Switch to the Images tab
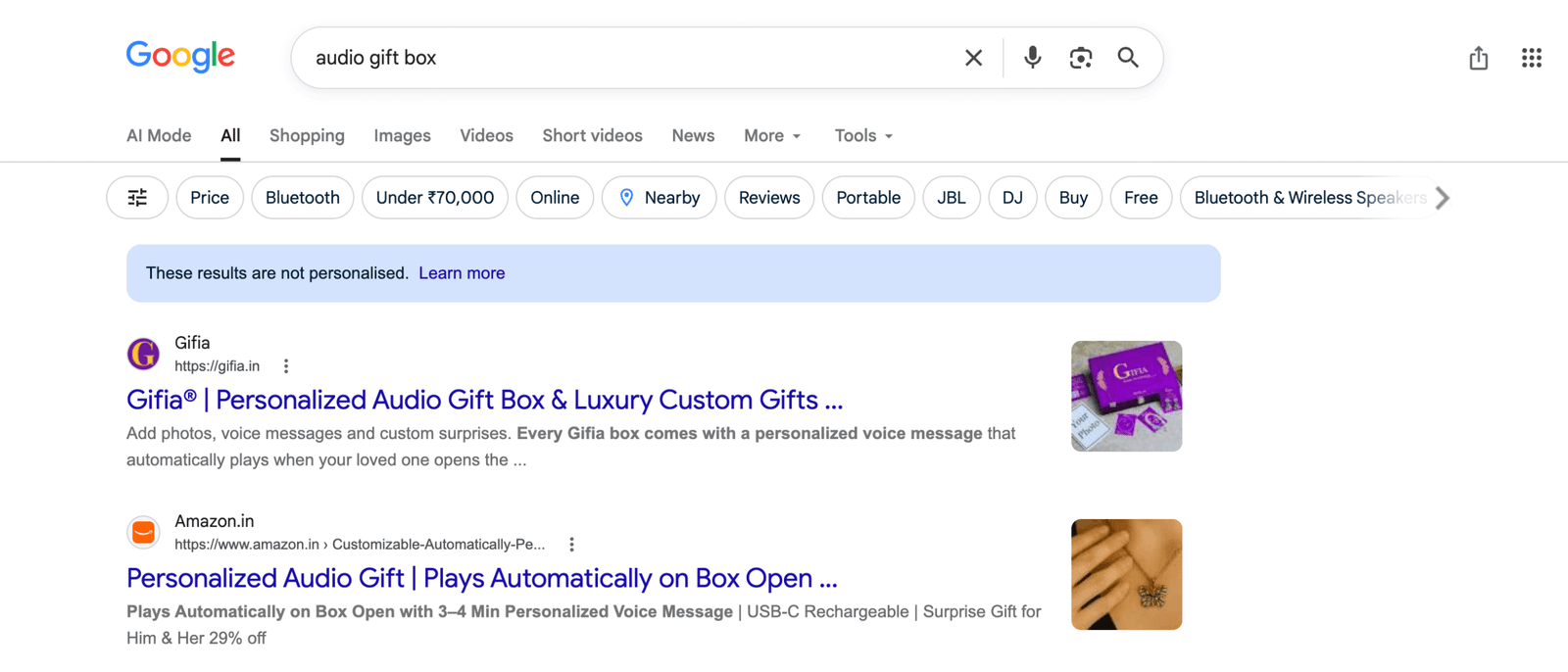The height and width of the screenshot is (672, 1568). click(402, 136)
